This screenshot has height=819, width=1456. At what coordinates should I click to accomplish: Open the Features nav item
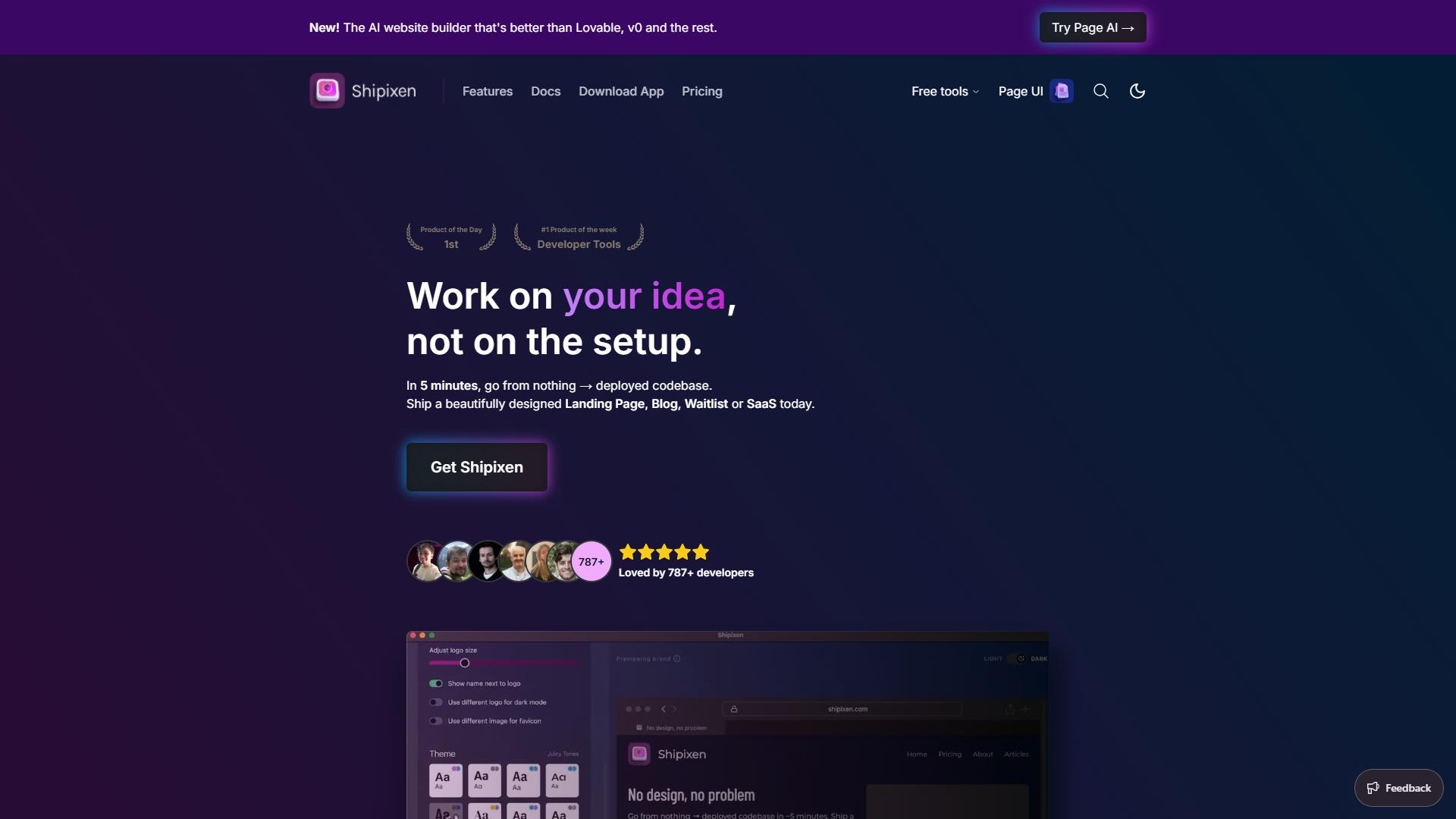(488, 91)
